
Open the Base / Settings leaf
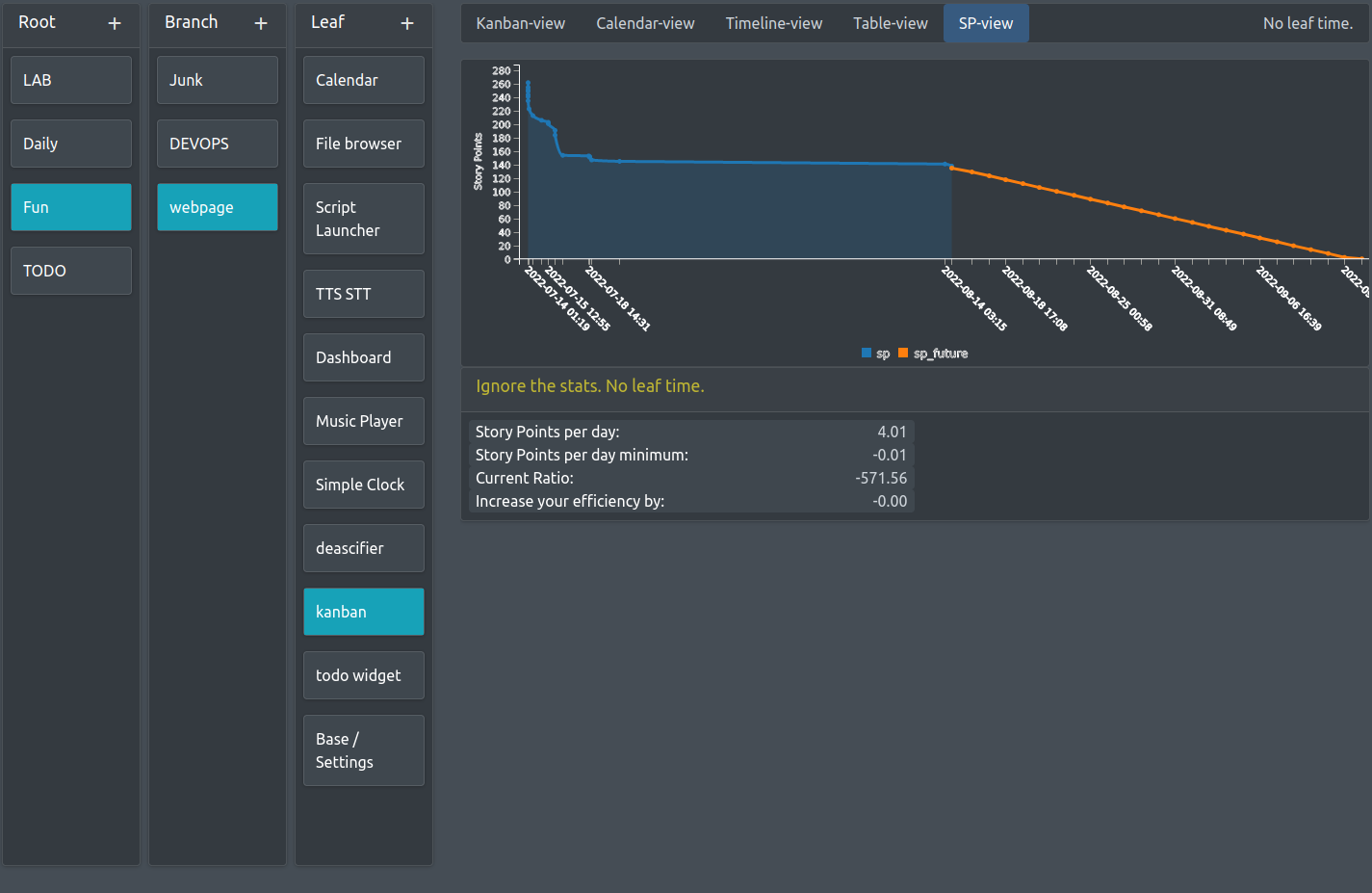tap(364, 750)
